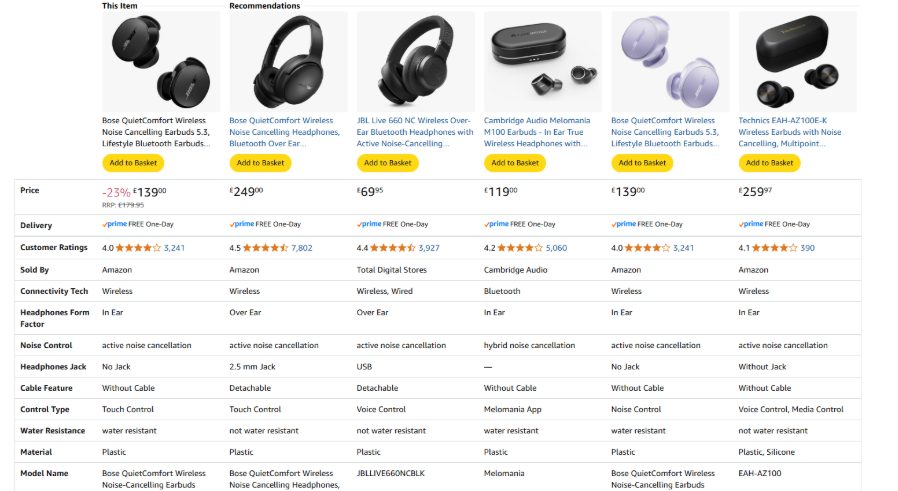Open the JBL Live 660 NC title link

point(415,132)
